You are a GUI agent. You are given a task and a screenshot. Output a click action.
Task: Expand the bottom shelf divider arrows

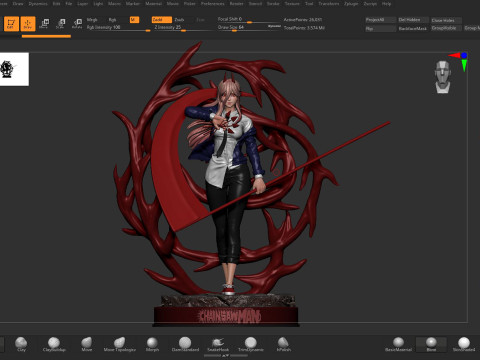pyautogui.click(x=226, y=356)
